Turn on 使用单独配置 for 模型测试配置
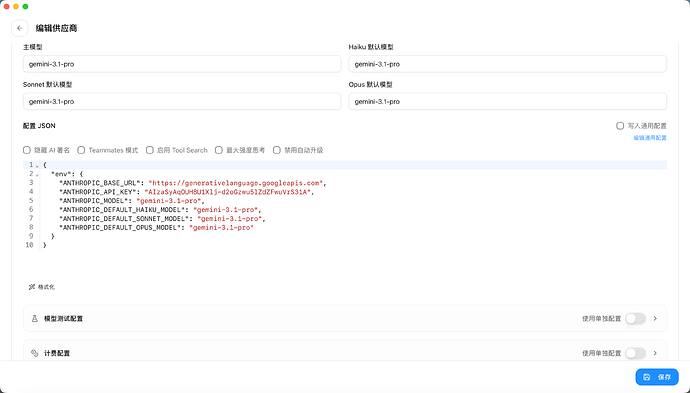This screenshot has height=393, width=690. (635, 319)
